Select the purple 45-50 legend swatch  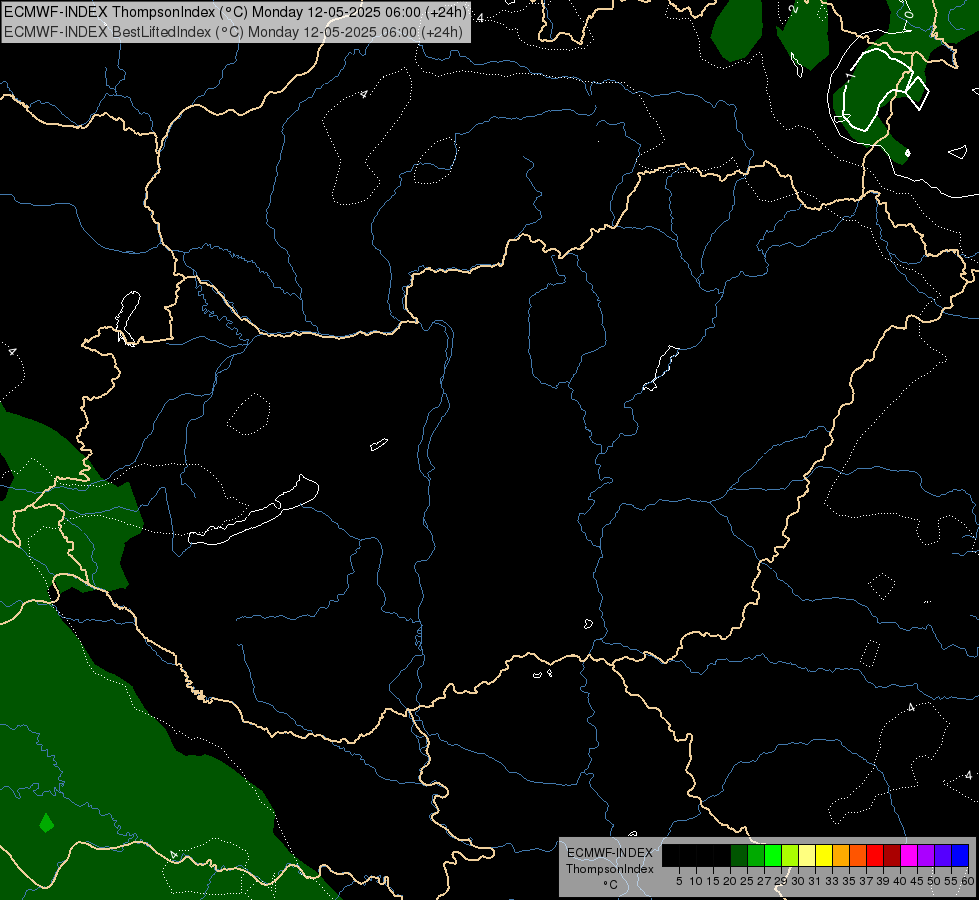pos(926,855)
